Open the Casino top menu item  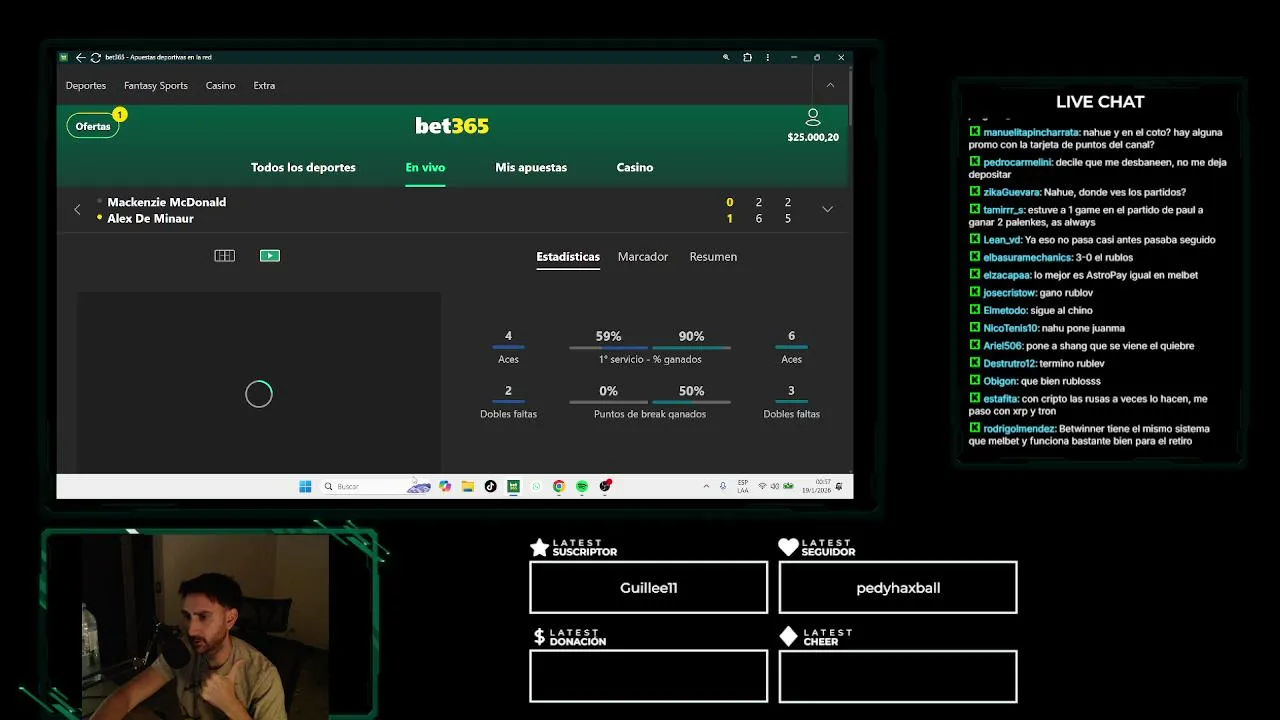pos(221,85)
